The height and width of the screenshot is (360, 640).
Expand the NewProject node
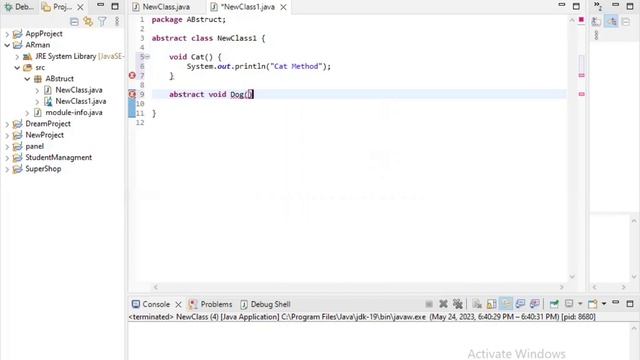(7, 135)
